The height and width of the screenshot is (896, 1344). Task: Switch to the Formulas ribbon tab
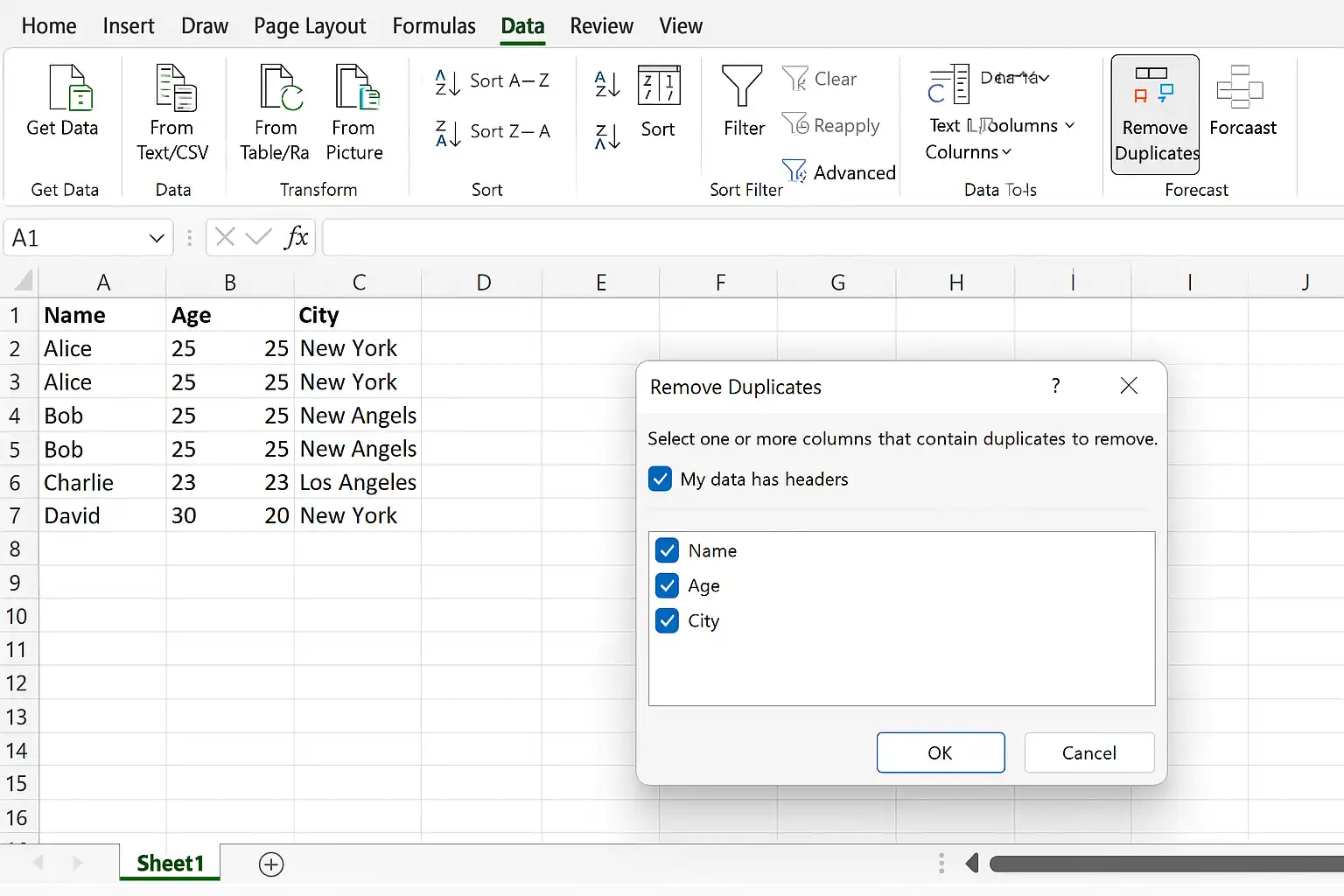(434, 26)
